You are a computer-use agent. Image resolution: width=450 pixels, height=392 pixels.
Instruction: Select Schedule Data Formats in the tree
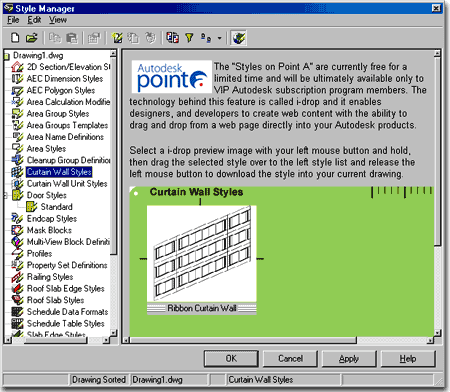click(67, 312)
